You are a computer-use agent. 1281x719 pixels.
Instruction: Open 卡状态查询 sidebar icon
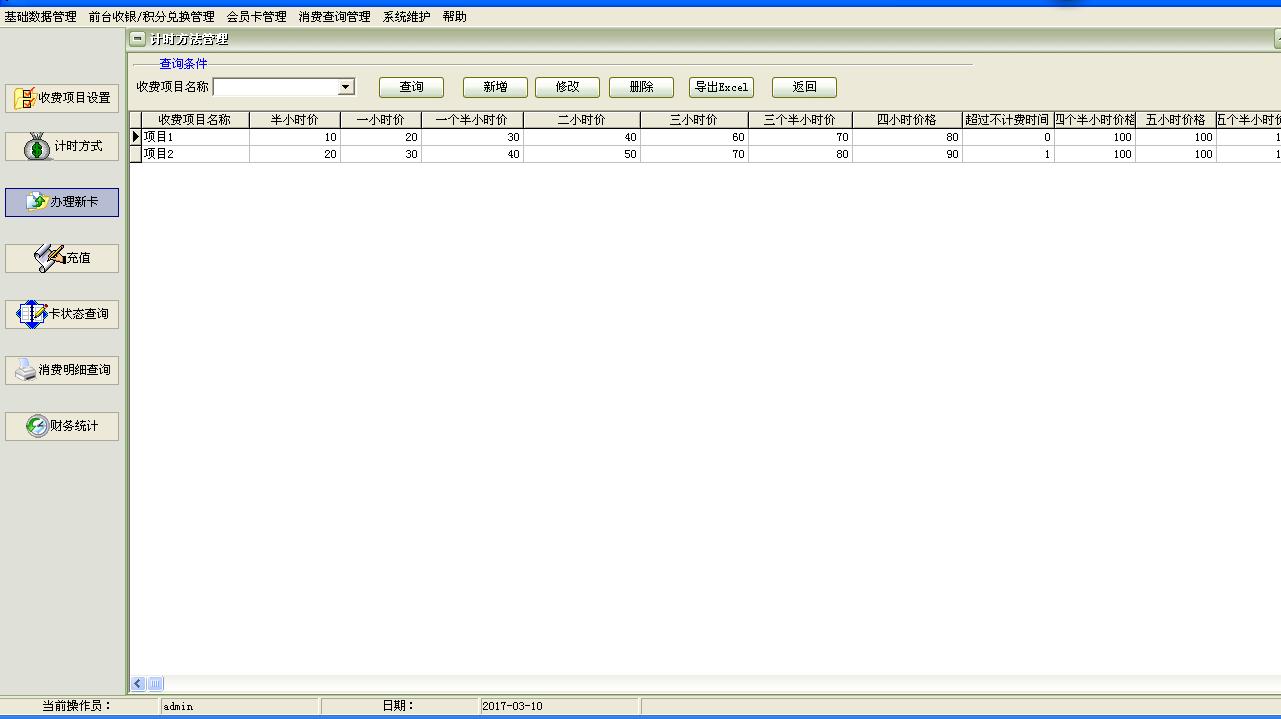[32, 314]
